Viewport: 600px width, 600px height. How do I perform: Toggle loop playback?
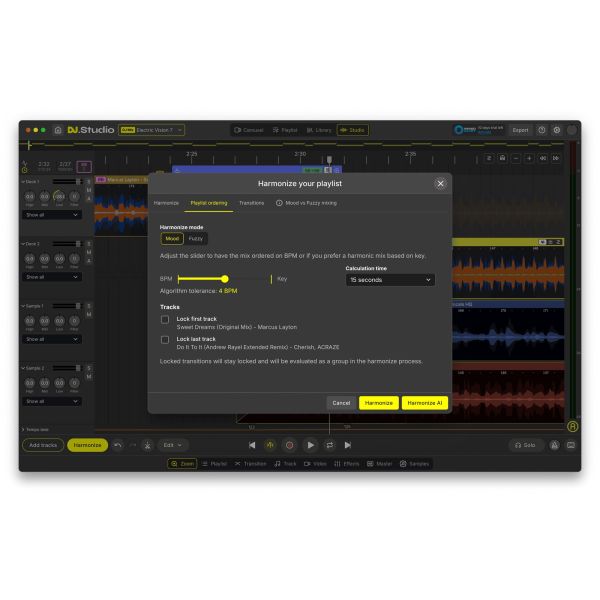pyautogui.click(x=329, y=445)
